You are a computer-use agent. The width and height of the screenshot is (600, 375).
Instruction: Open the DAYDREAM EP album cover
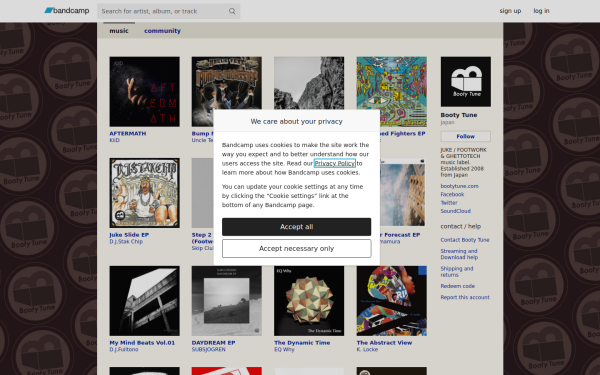(x=227, y=301)
